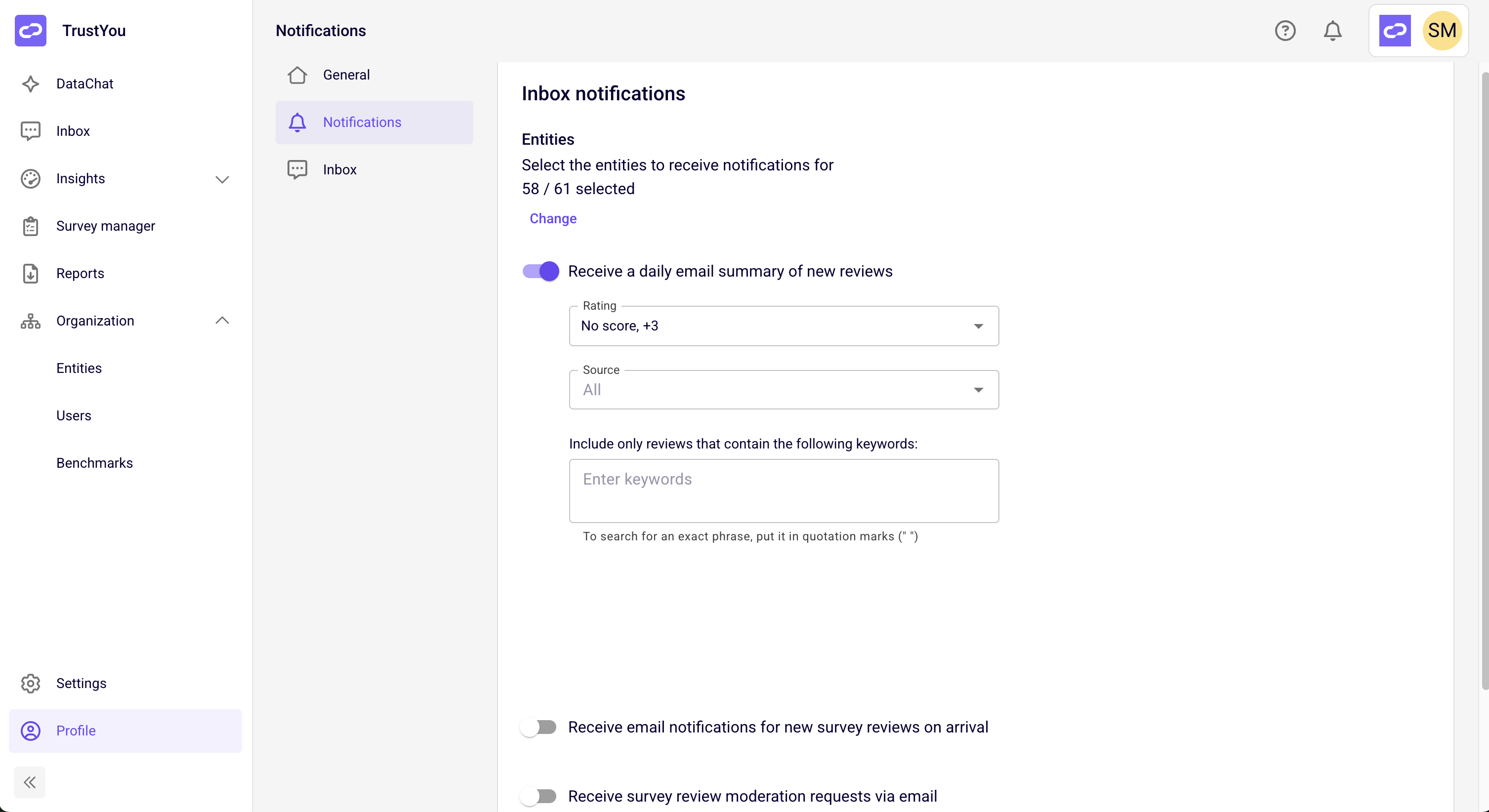Click the exact phrase quotation marks hint
The width and height of the screenshot is (1489, 812).
750,536
